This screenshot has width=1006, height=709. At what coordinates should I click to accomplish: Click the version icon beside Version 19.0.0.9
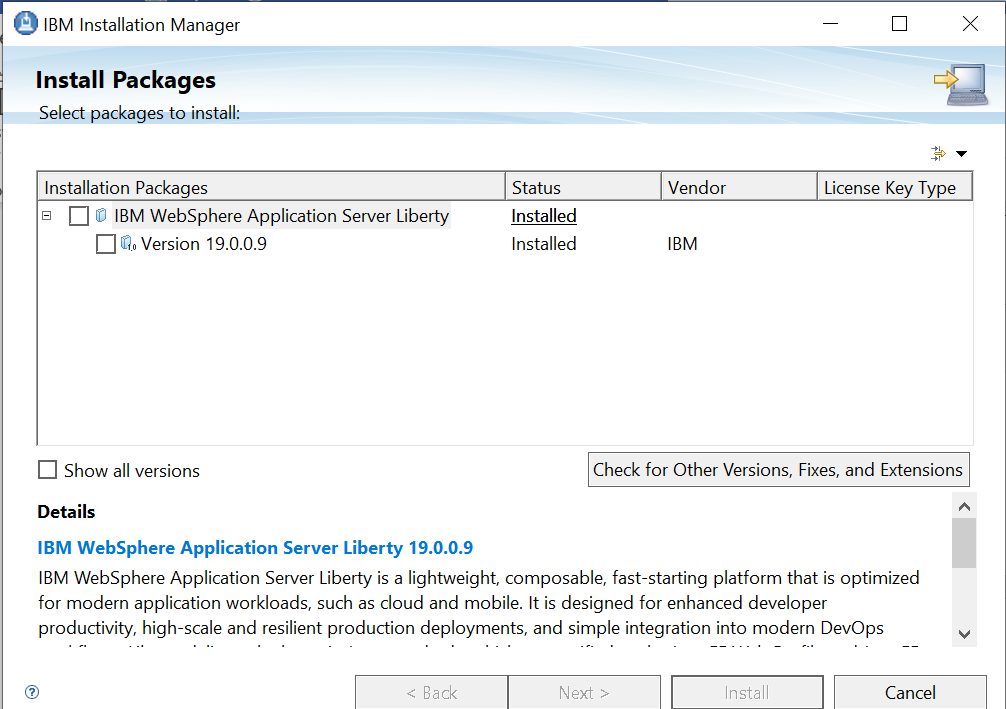point(128,243)
